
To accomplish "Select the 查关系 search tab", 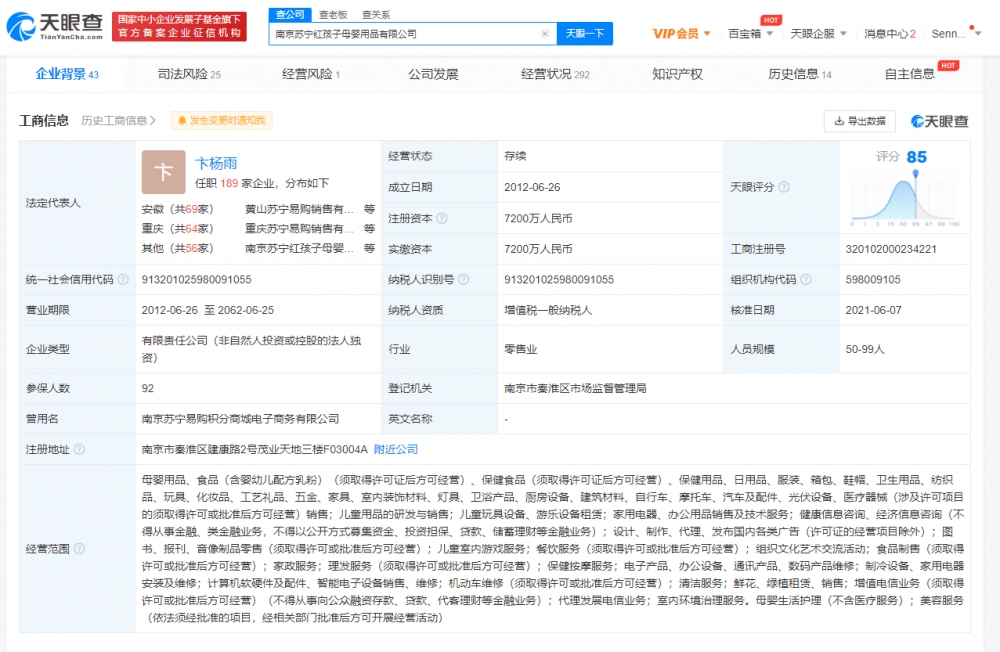I will (376, 15).
